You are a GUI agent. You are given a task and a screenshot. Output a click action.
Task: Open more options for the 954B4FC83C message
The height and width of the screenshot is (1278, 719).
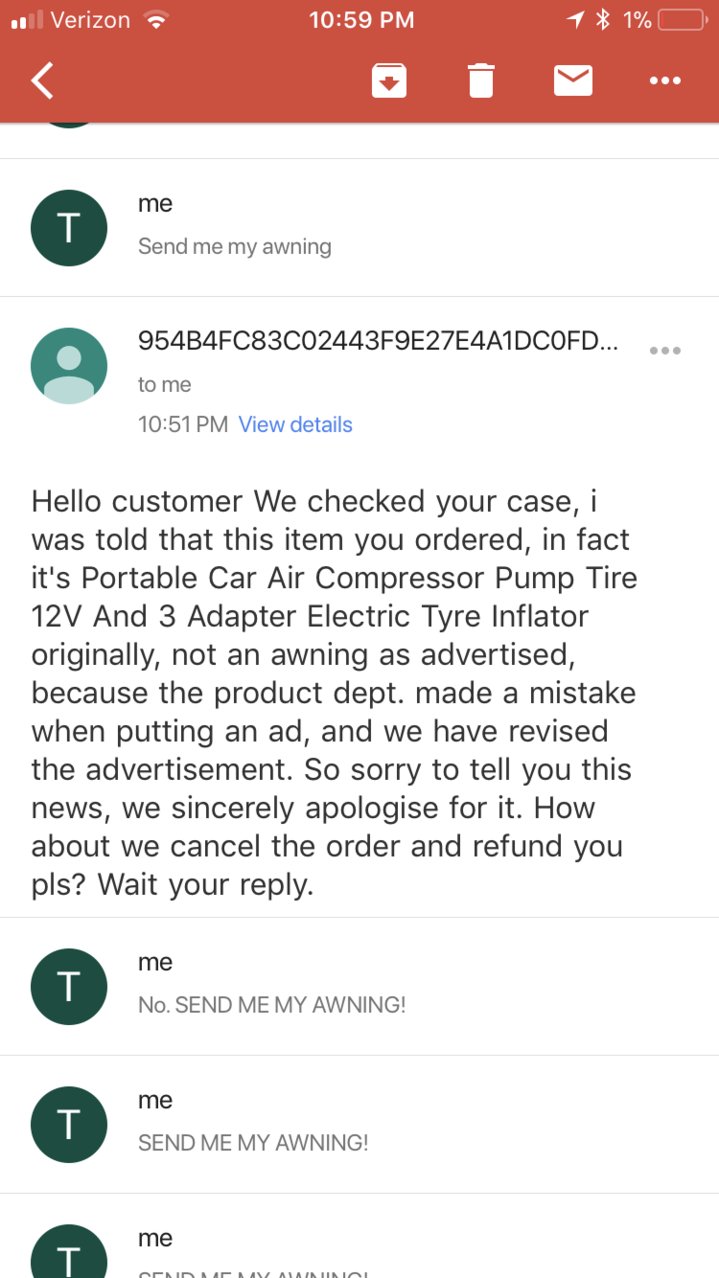pos(665,350)
